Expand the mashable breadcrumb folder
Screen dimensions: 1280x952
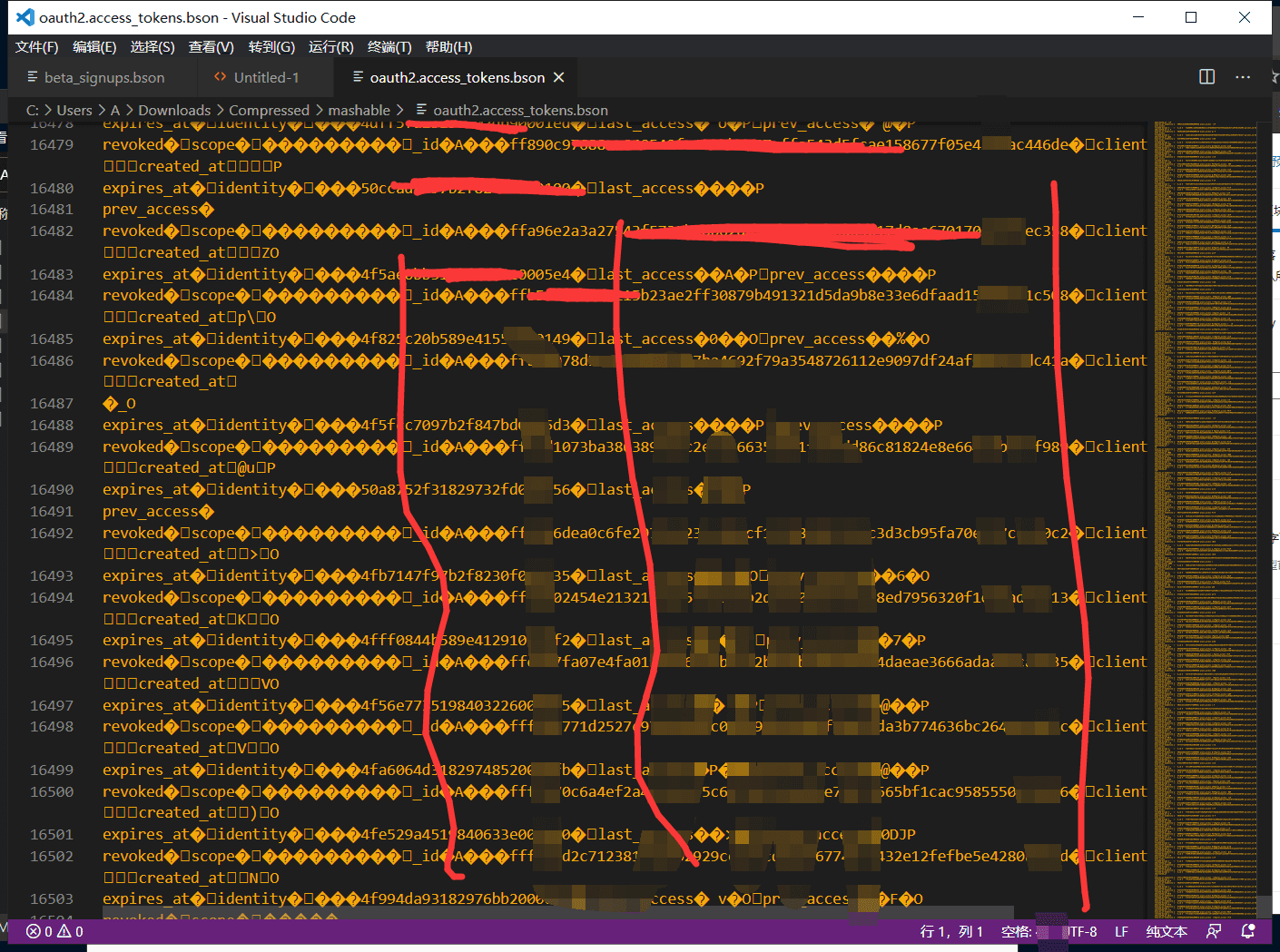pos(359,110)
